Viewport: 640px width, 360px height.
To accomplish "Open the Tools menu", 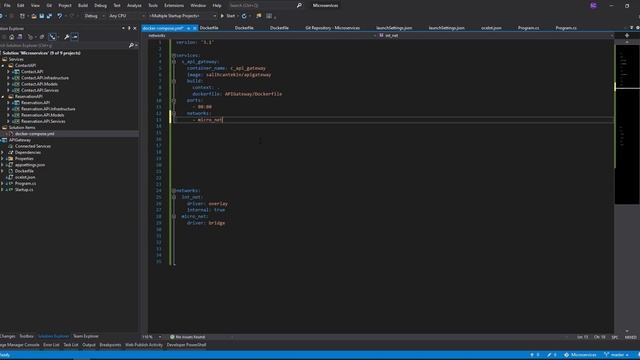I will click(x=153, y=5).
